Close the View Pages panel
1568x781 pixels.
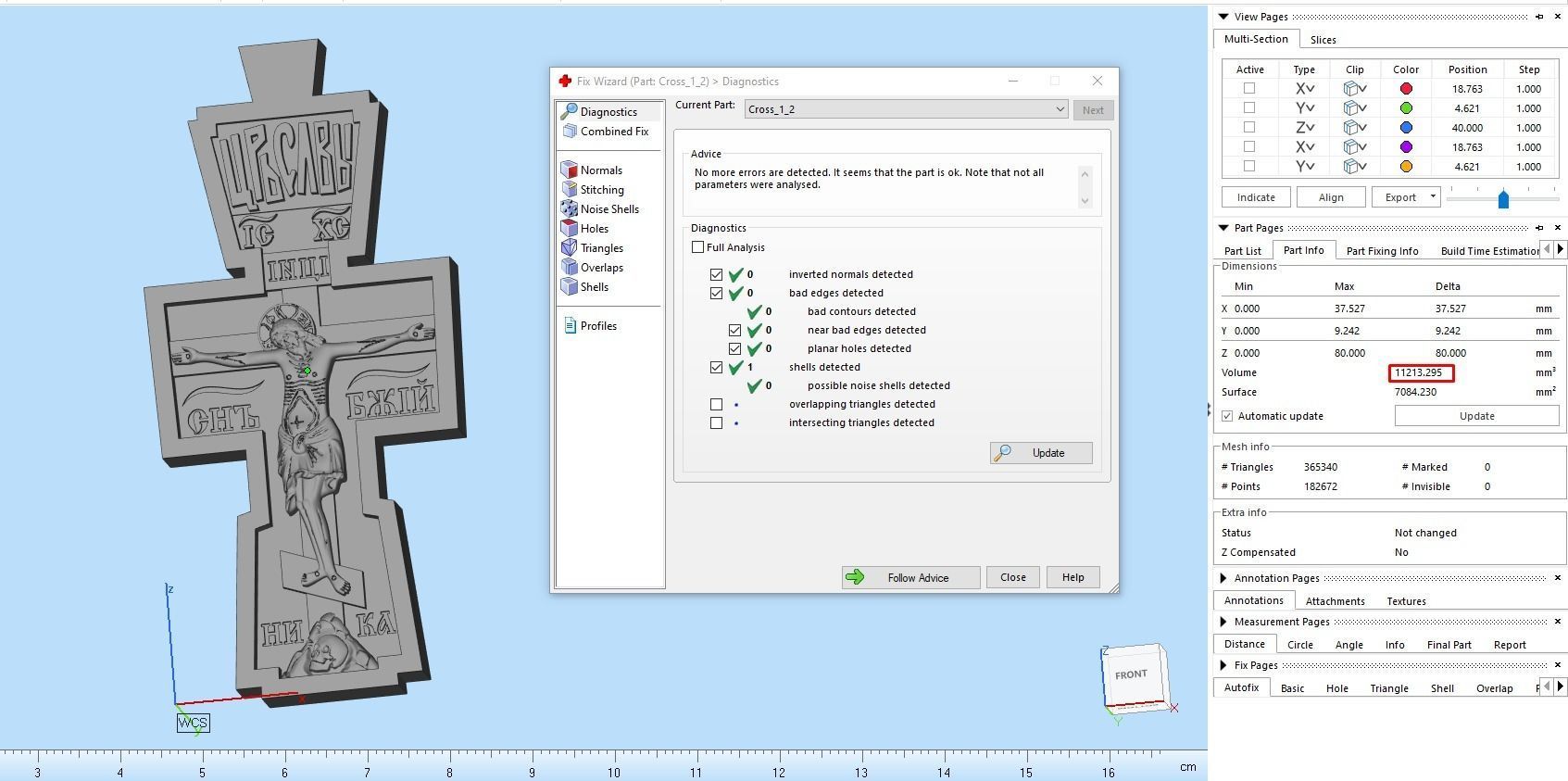[x=1557, y=17]
